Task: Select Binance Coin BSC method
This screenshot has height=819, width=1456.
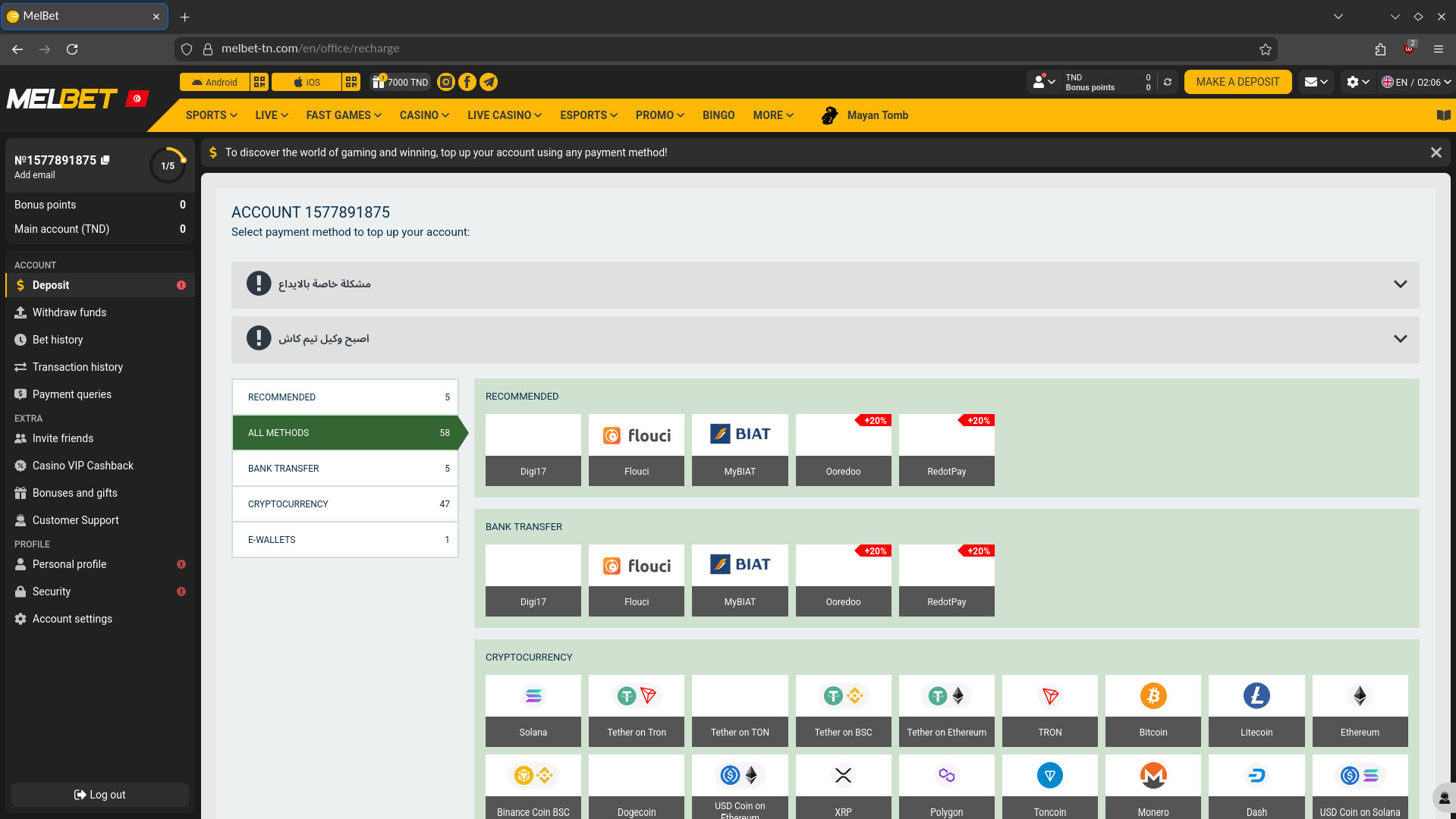Action: (x=533, y=787)
